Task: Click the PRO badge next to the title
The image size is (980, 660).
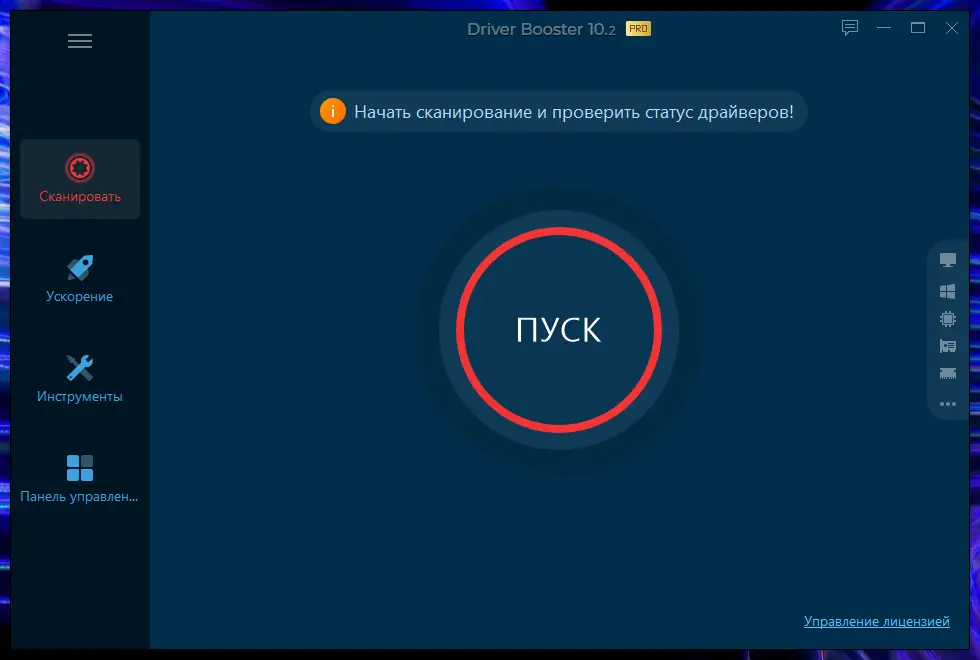Action: pyautogui.click(x=638, y=29)
